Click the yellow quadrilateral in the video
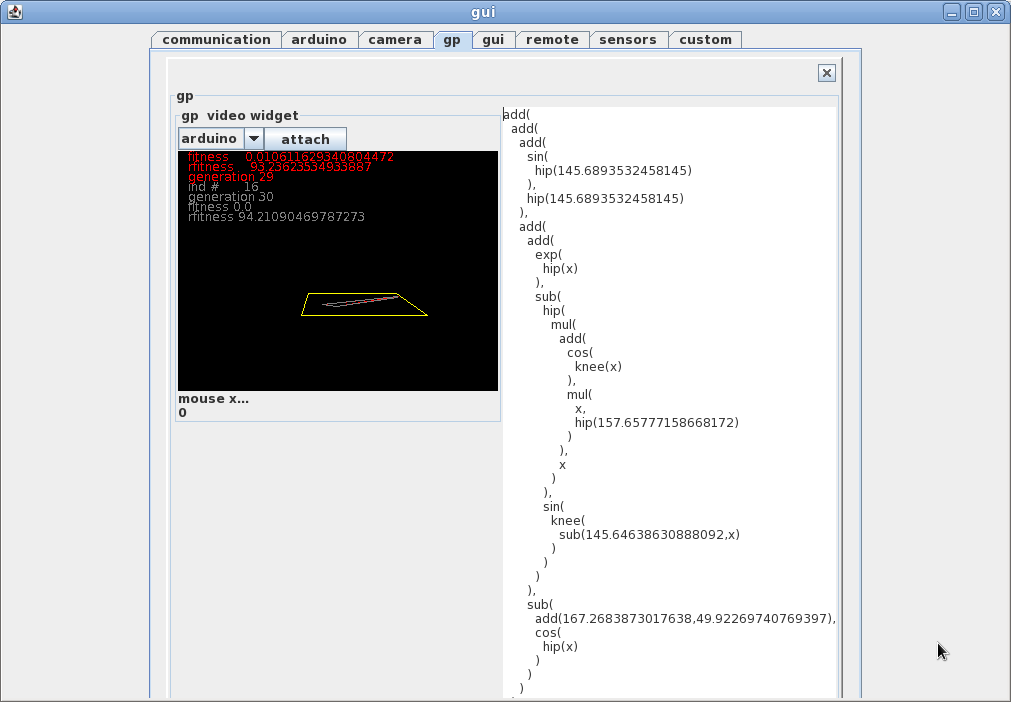Image resolution: width=1011 pixels, height=702 pixels. pos(364,304)
